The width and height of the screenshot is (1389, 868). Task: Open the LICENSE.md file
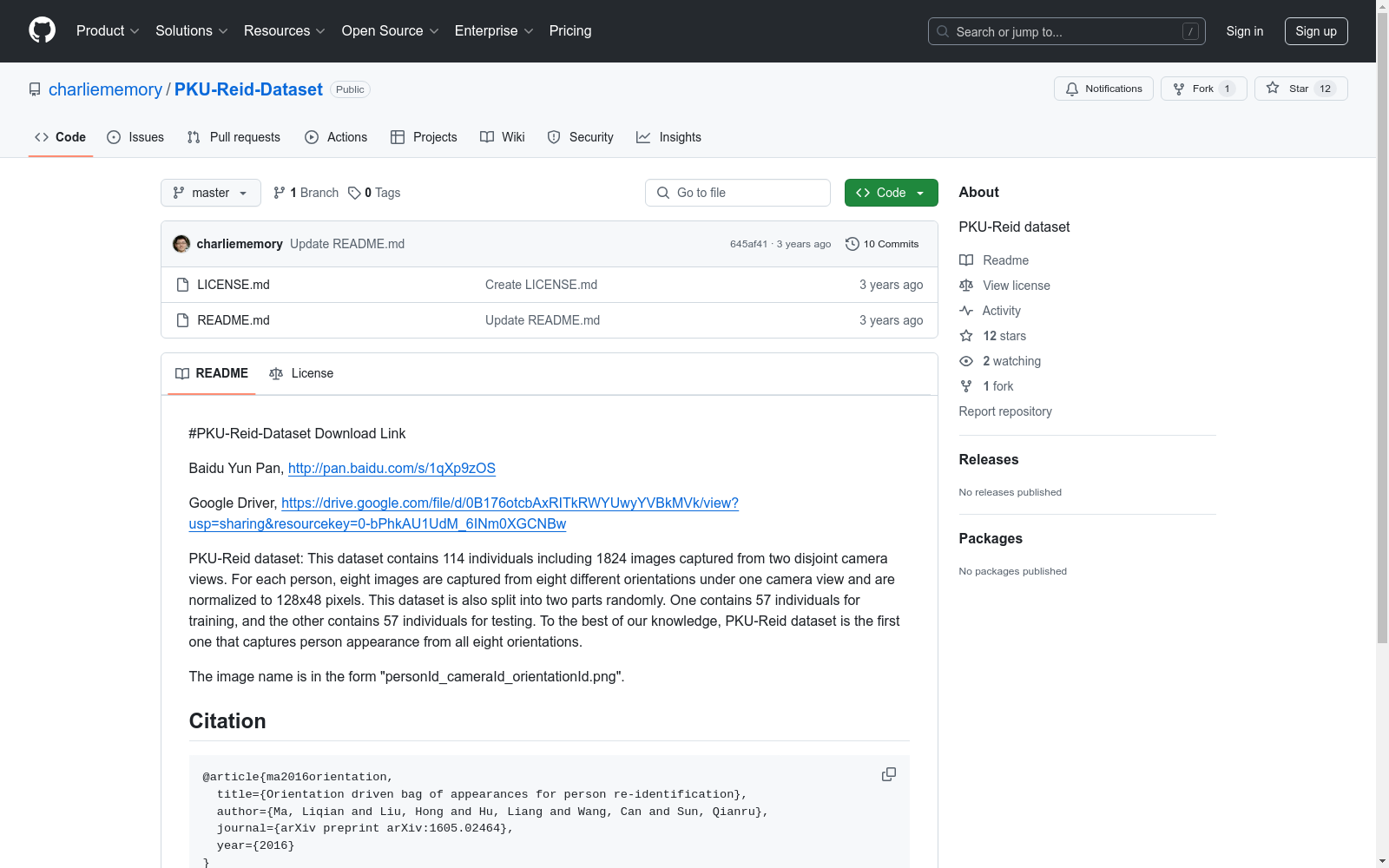coord(234,285)
